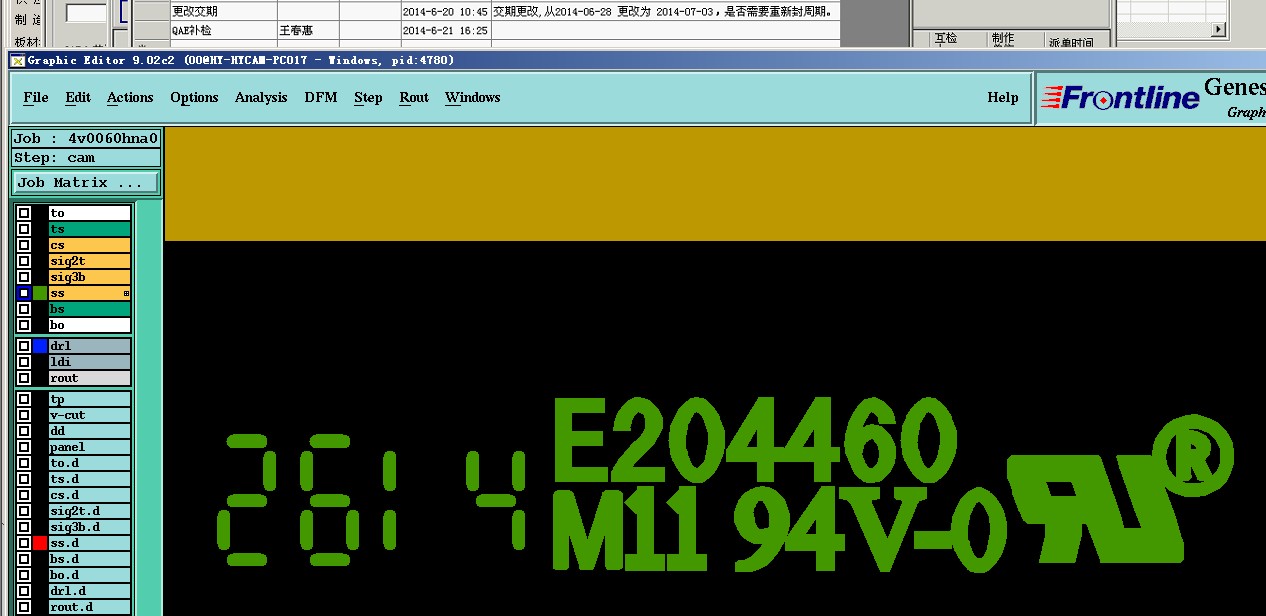Open the File menu
This screenshot has width=1266, height=616.
[36, 97]
